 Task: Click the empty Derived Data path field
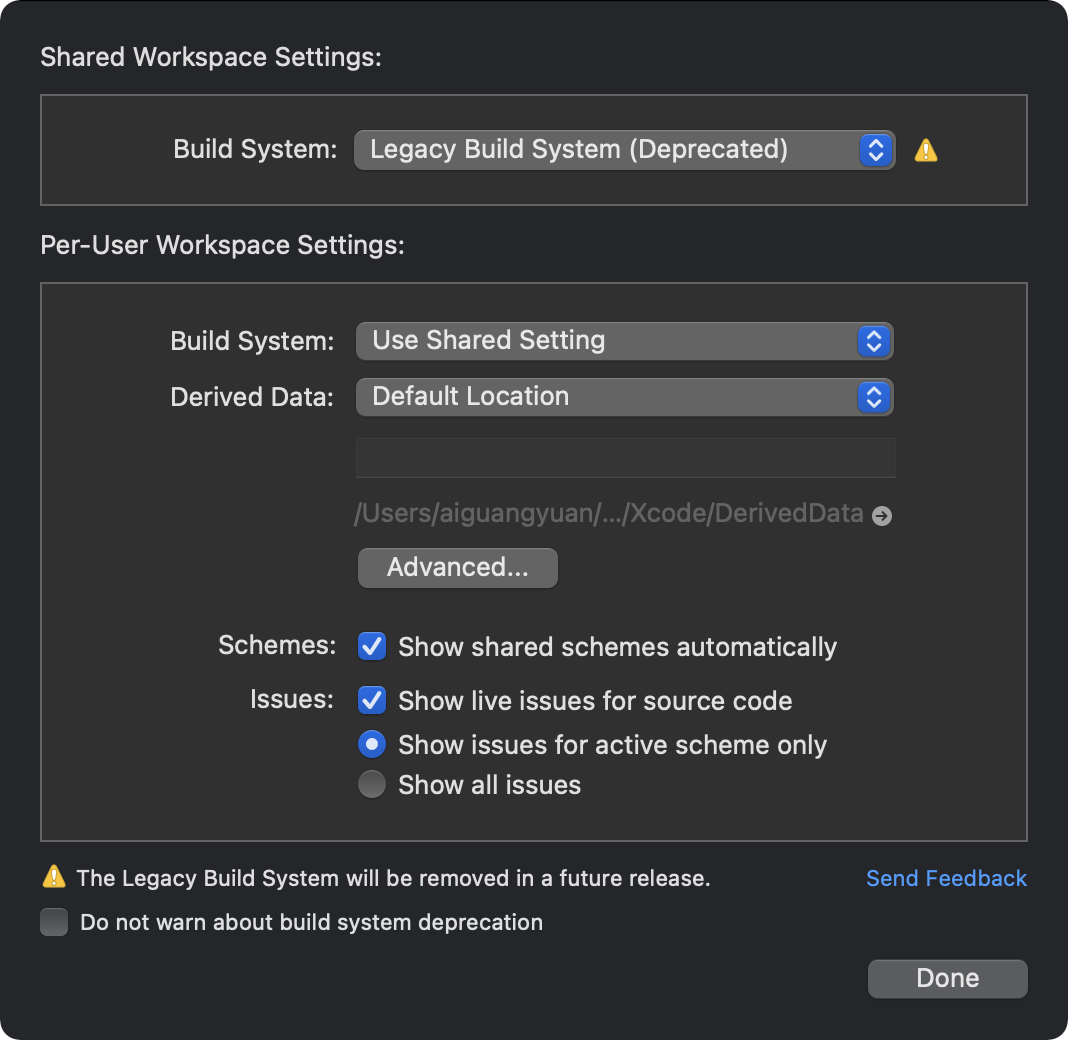pos(625,458)
